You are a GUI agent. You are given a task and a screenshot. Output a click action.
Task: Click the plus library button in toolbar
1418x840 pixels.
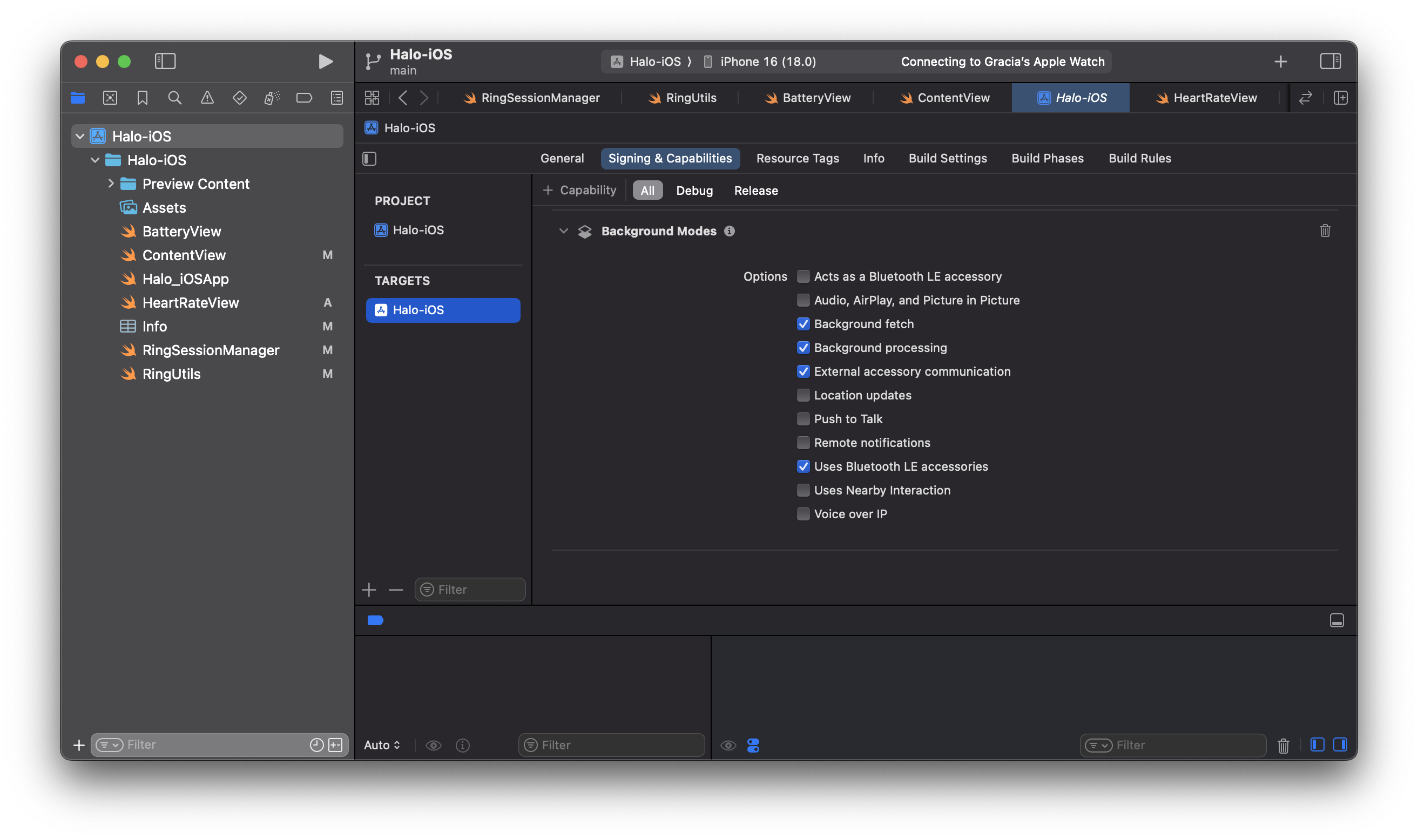tap(1280, 61)
